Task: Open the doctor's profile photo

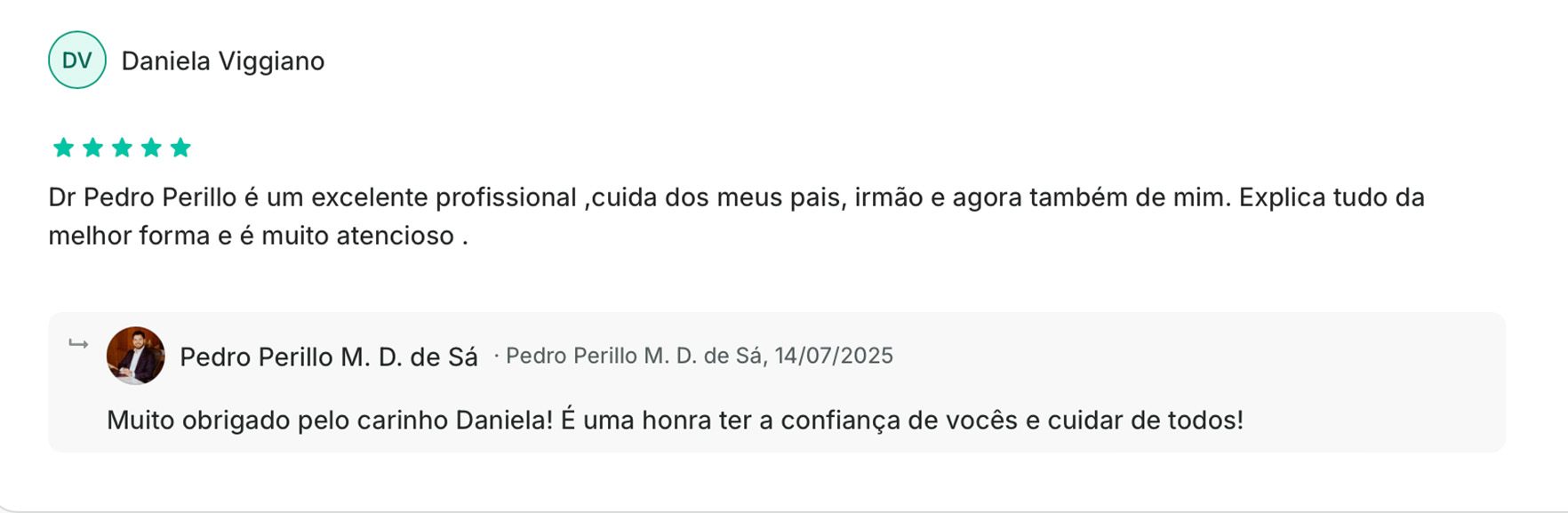Action: [136, 356]
